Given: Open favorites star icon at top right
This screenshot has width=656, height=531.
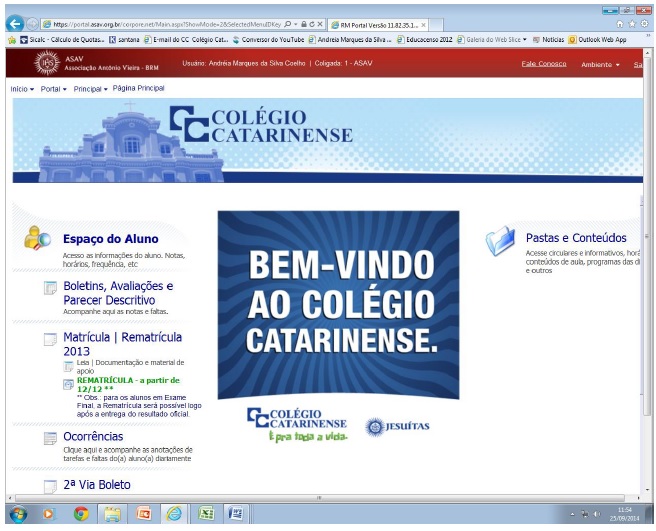Looking at the screenshot, I should 632,24.
